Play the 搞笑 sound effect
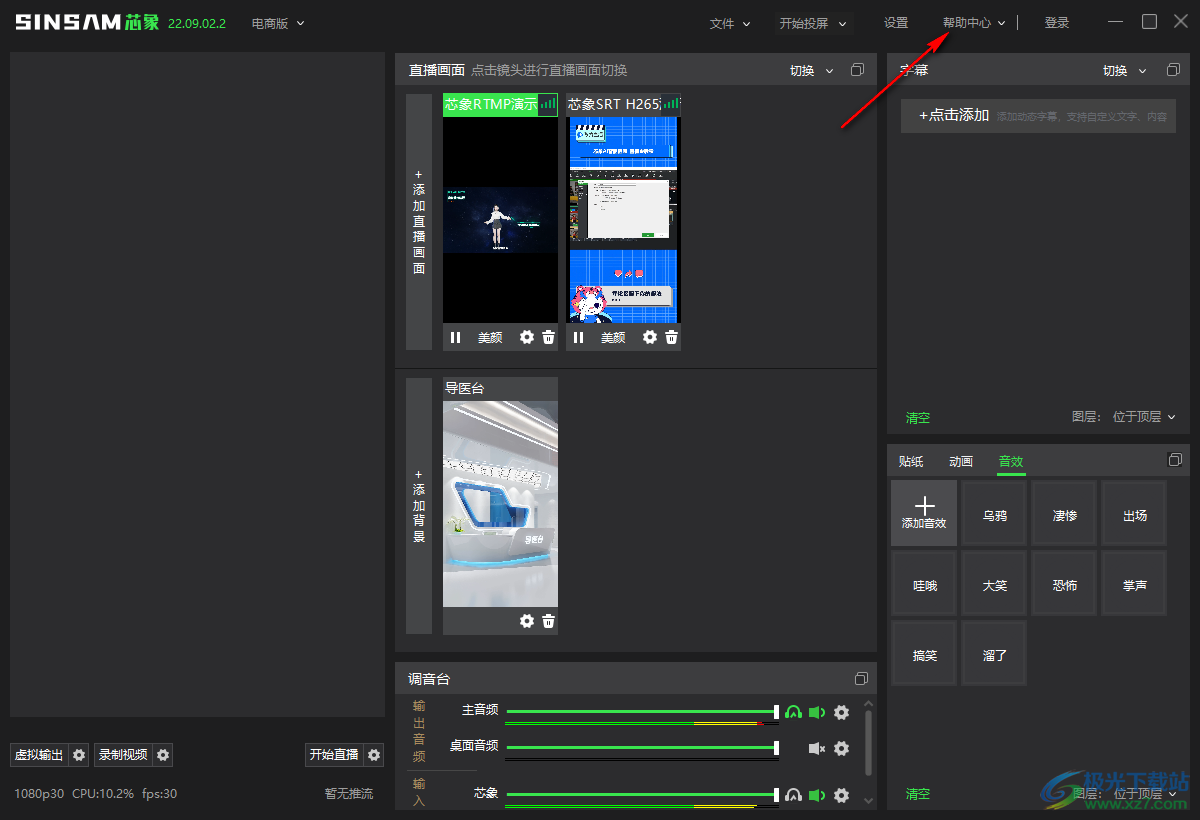 924,653
